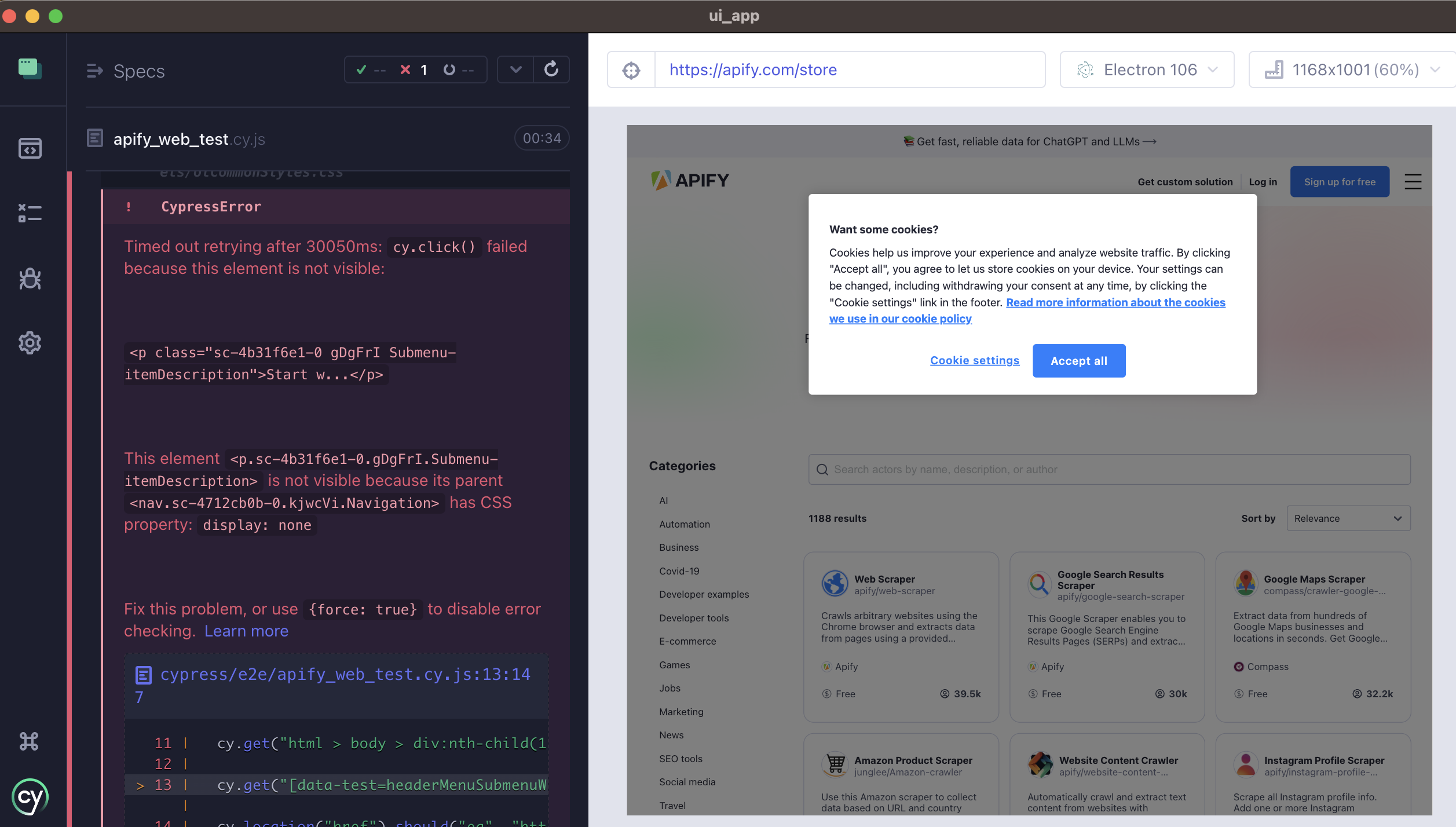The image size is (1456, 827).
Task: Open Debug bug icon in sidebar
Action: click(x=30, y=279)
